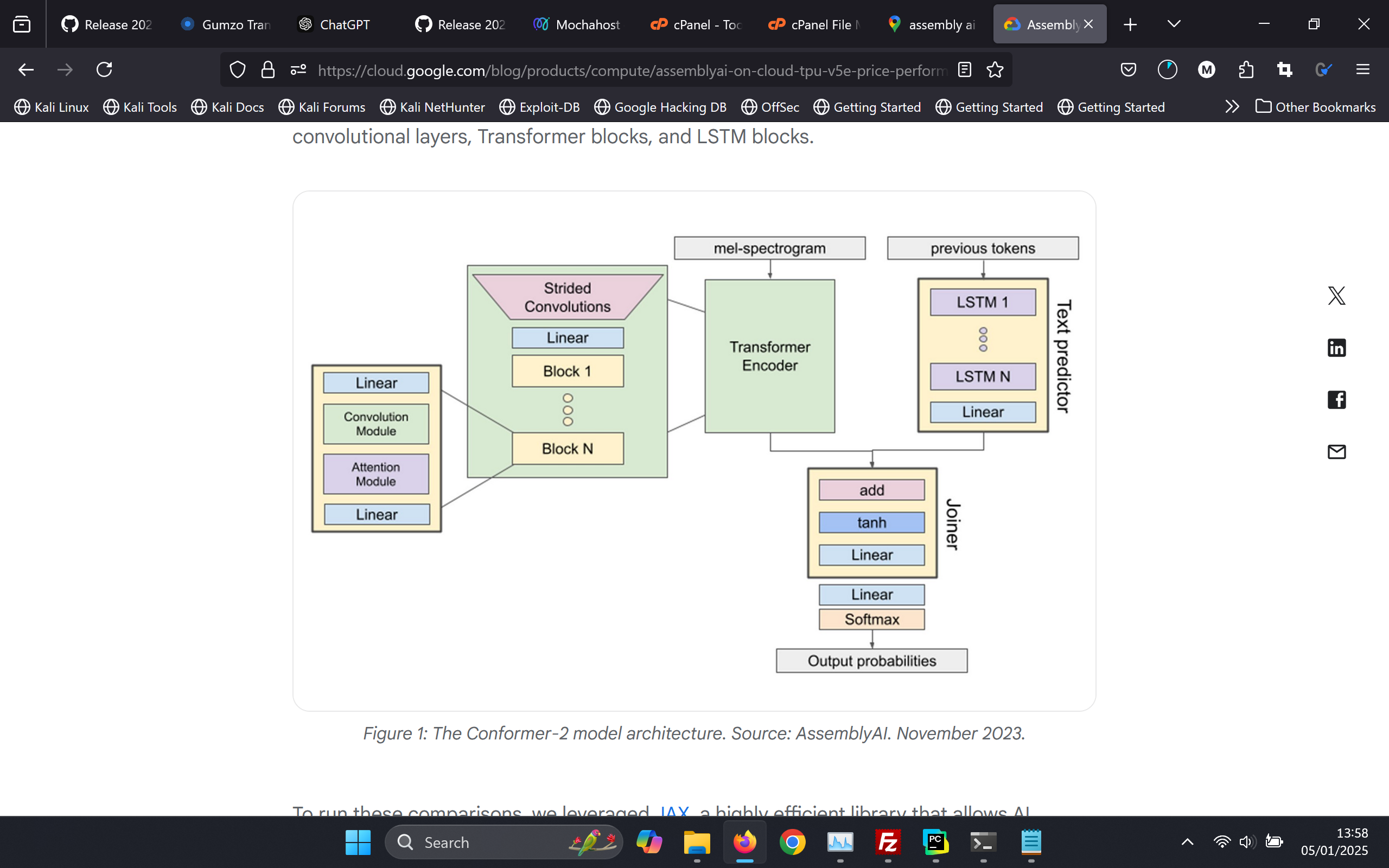Image resolution: width=1389 pixels, height=868 pixels.
Task: Open Firefox application menu
Action: 1362,70
